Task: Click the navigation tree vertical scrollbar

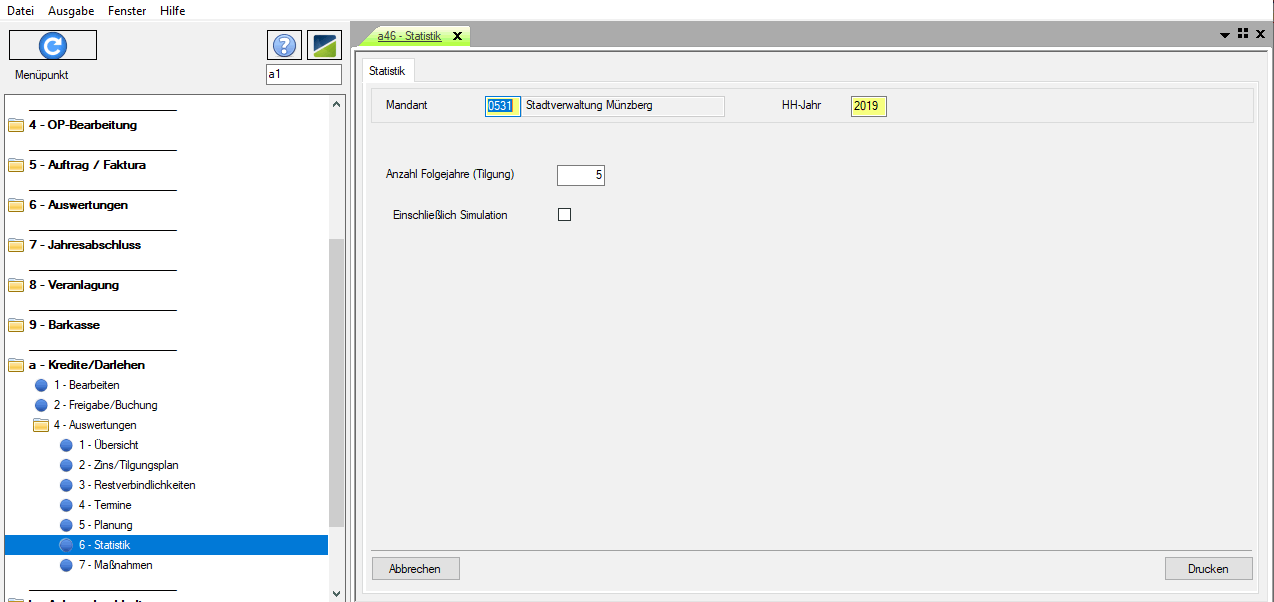Action: [336, 380]
